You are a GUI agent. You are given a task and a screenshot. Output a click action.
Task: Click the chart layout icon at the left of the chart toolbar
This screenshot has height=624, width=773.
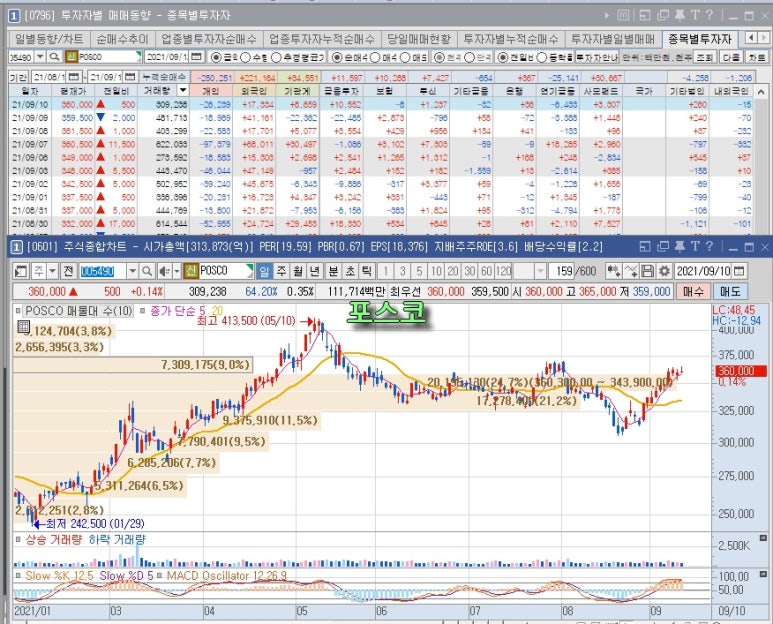(x=21, y=271)
